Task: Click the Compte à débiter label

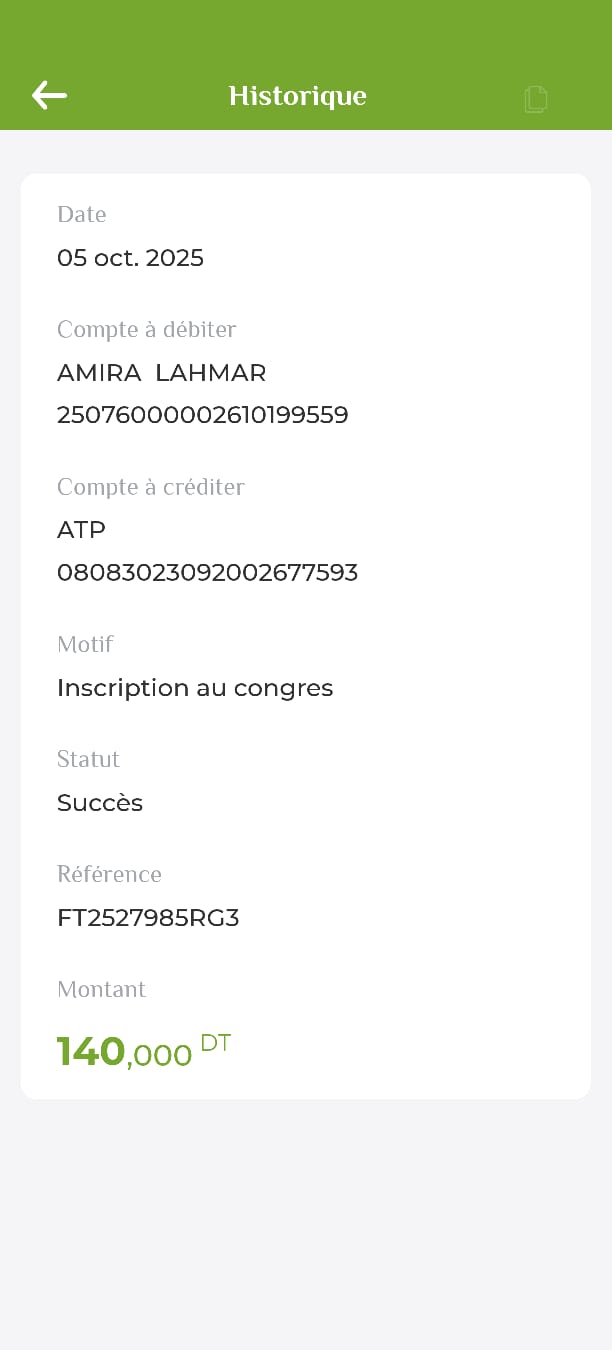Action: (146, 329)
